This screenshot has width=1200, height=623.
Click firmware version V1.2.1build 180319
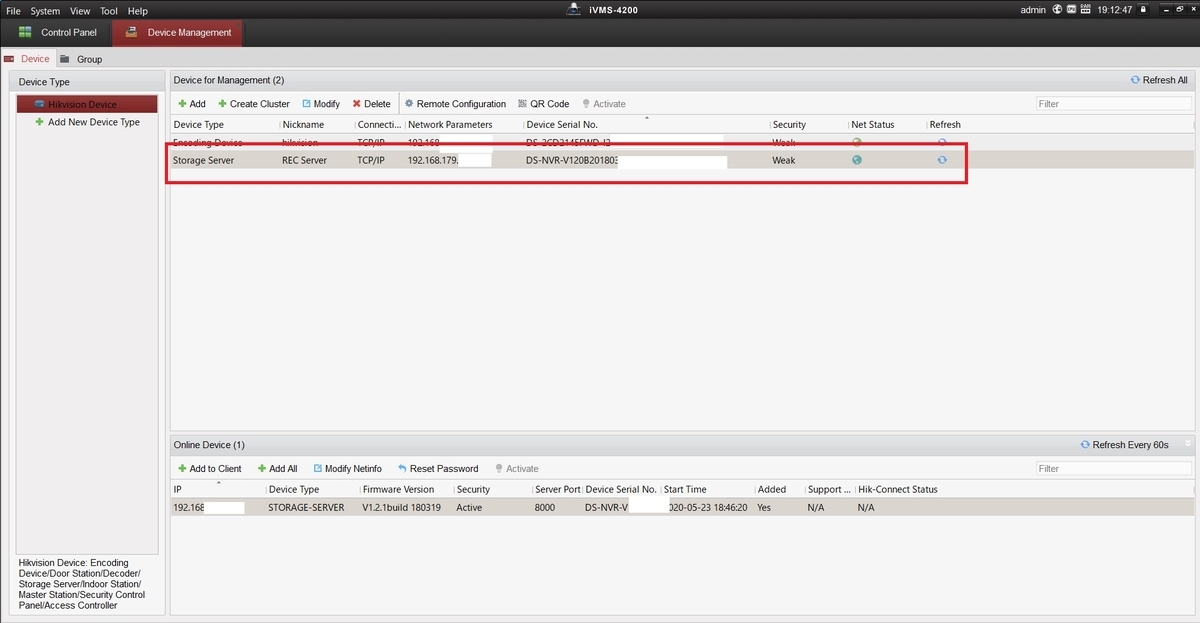coord(401,508)
